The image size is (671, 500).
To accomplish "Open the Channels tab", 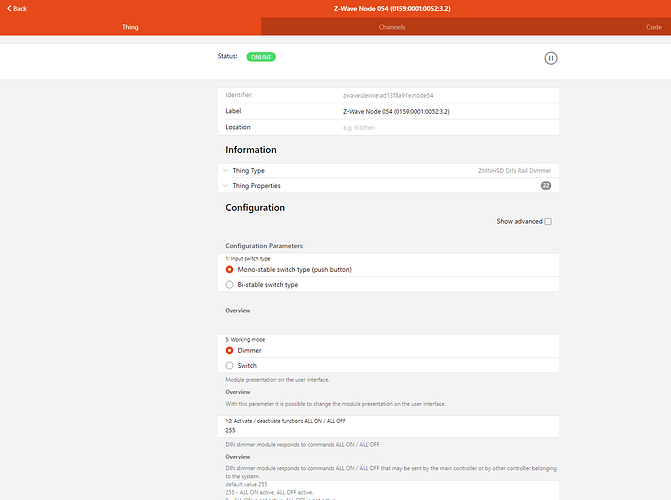I will point(392,27).
